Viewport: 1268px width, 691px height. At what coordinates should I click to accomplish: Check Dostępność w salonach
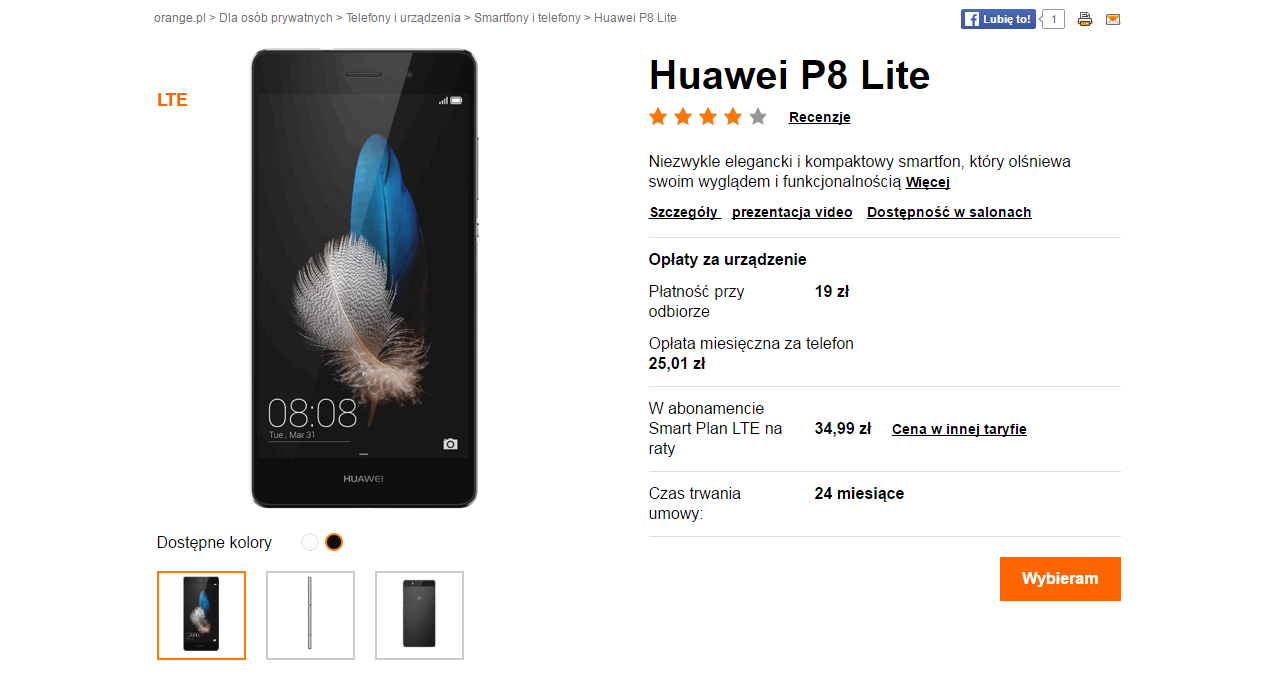click(949, 212)
